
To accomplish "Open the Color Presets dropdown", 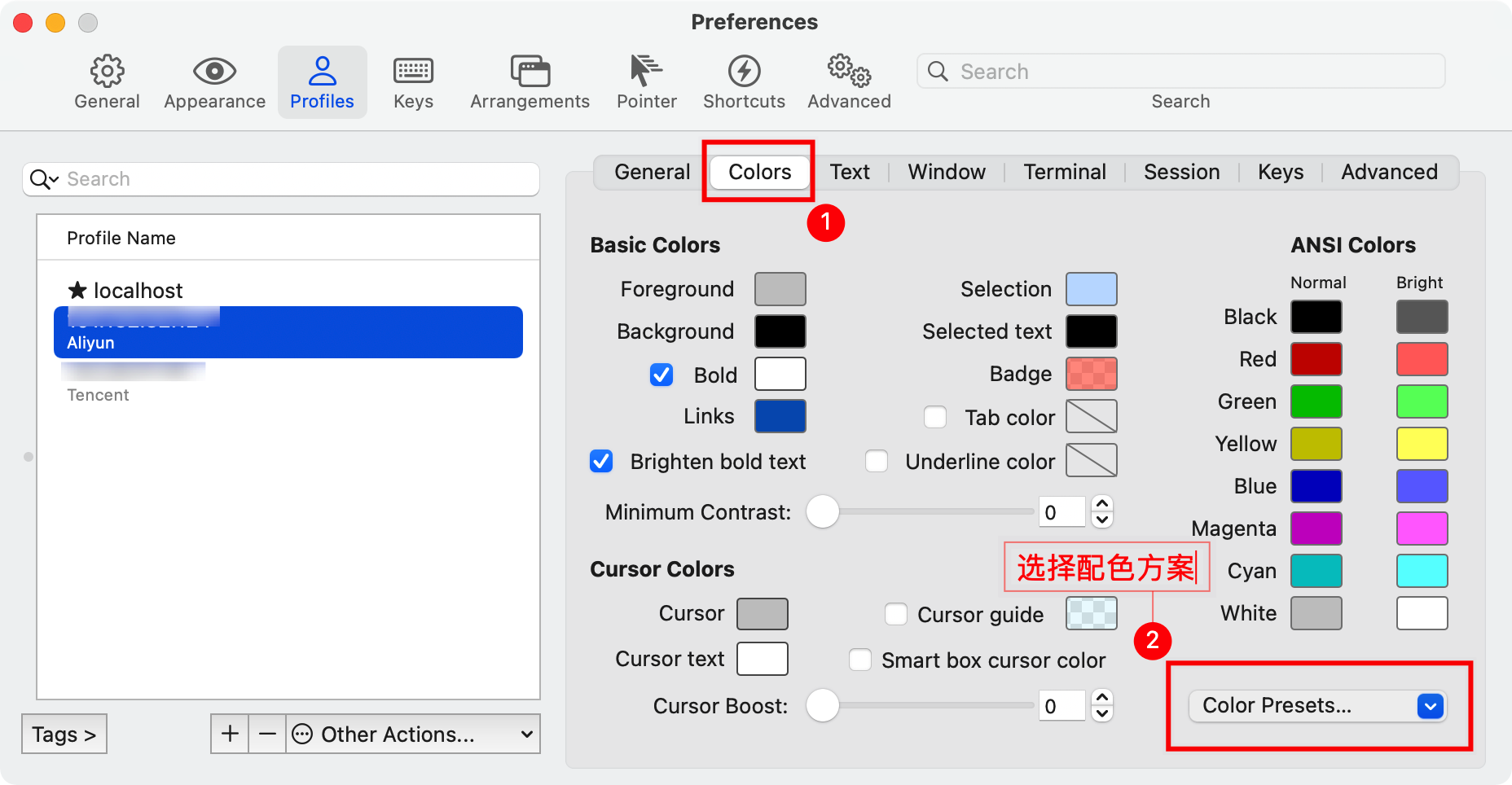I will coord(1316,705).
